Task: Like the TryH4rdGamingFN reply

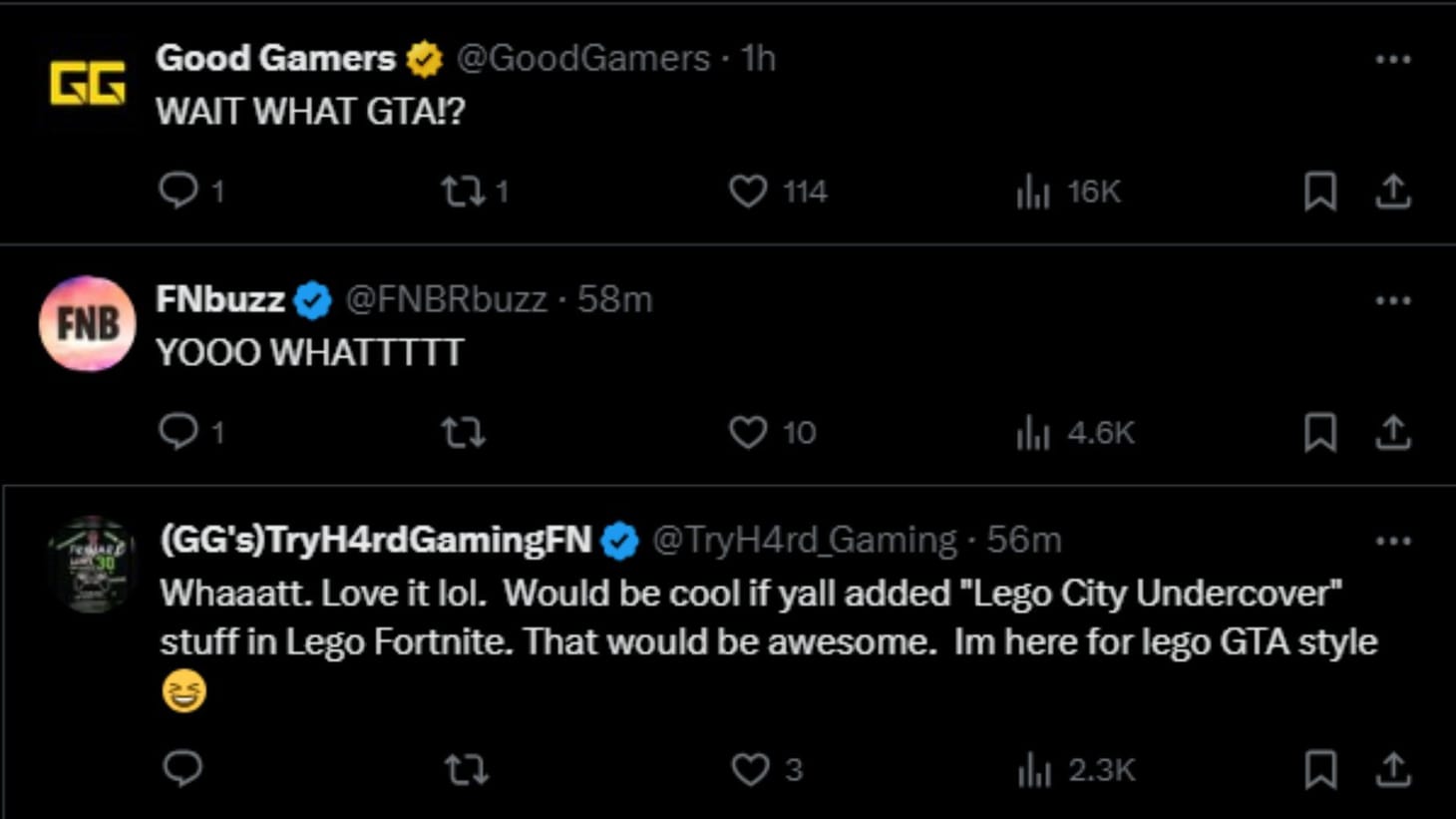Action: tap(748, 769)
